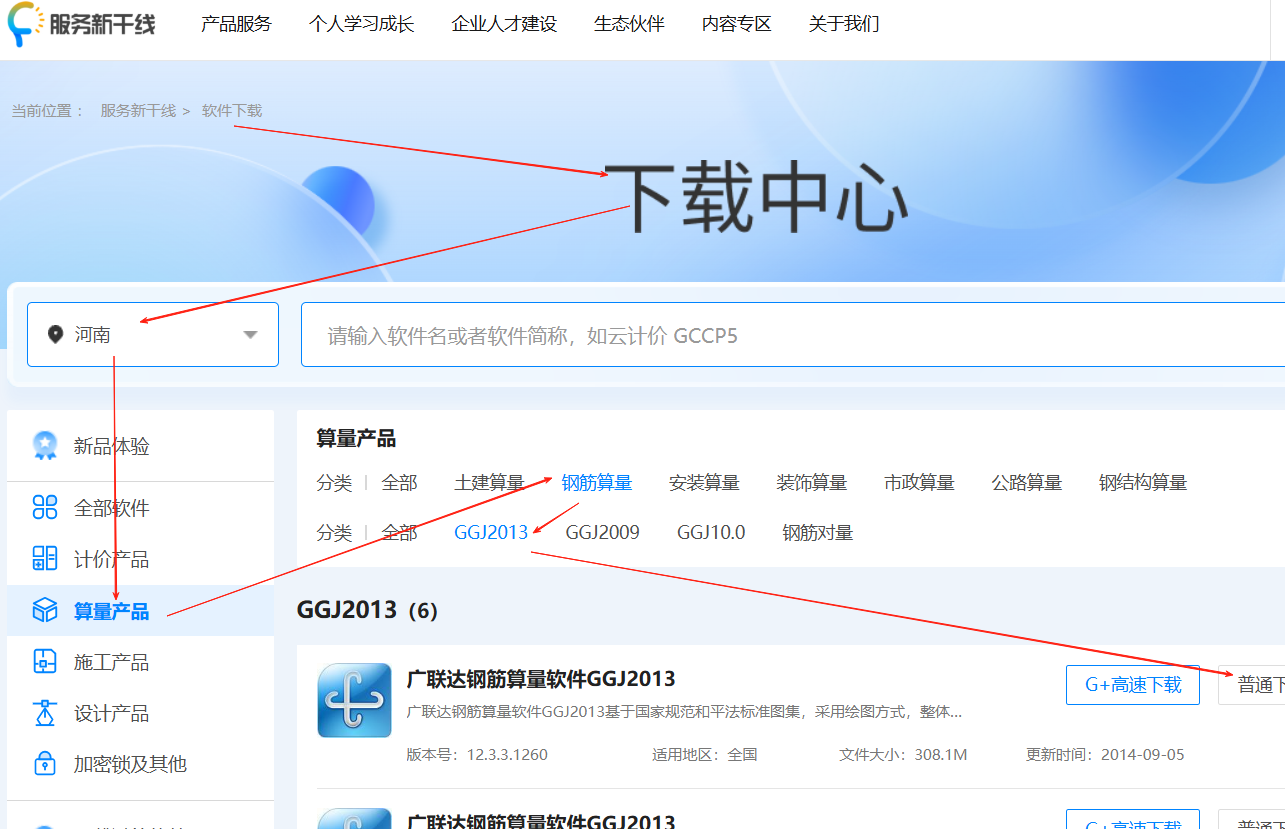Click the 施工产品 icon in sidebar
The width and height of the screenshot is (1285, 829).
point(45,662)
